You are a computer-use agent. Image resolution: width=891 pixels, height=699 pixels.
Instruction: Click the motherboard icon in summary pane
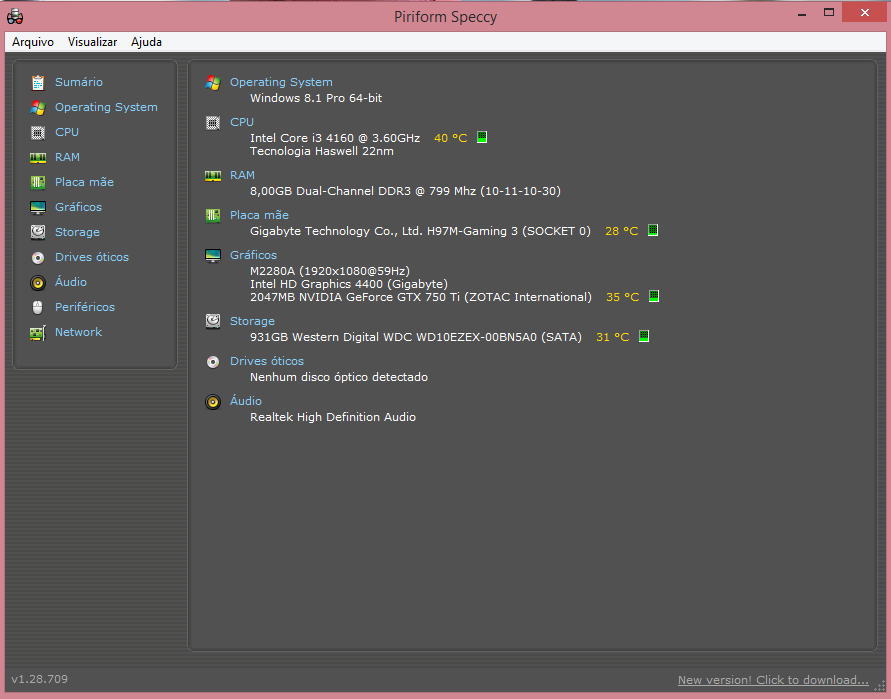pyautogui.click(x=213, y=215)
